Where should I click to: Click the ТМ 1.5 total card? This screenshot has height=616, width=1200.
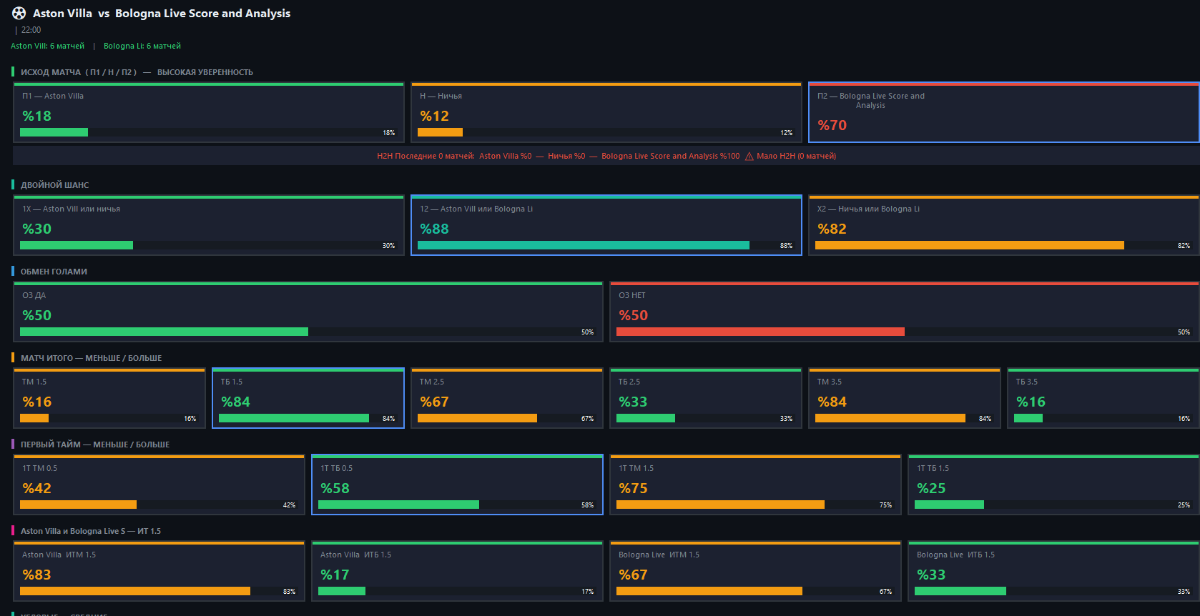point(112,398)
